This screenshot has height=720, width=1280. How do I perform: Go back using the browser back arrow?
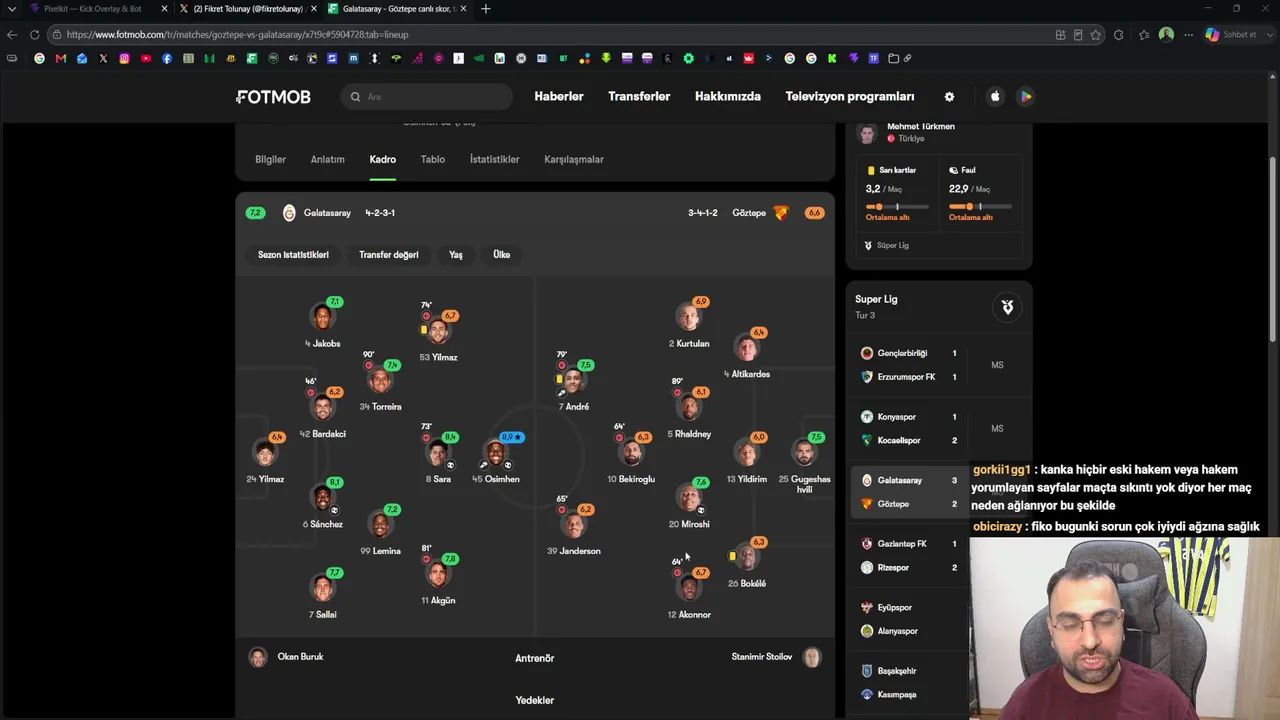pos(12,34)
